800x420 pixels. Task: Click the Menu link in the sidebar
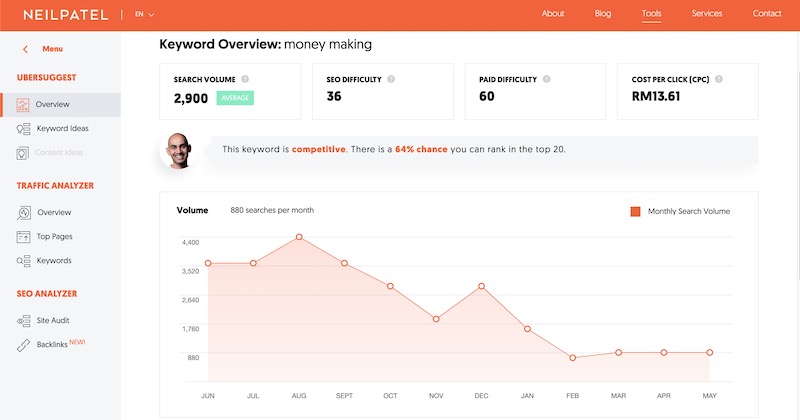[x=53, y=49]
